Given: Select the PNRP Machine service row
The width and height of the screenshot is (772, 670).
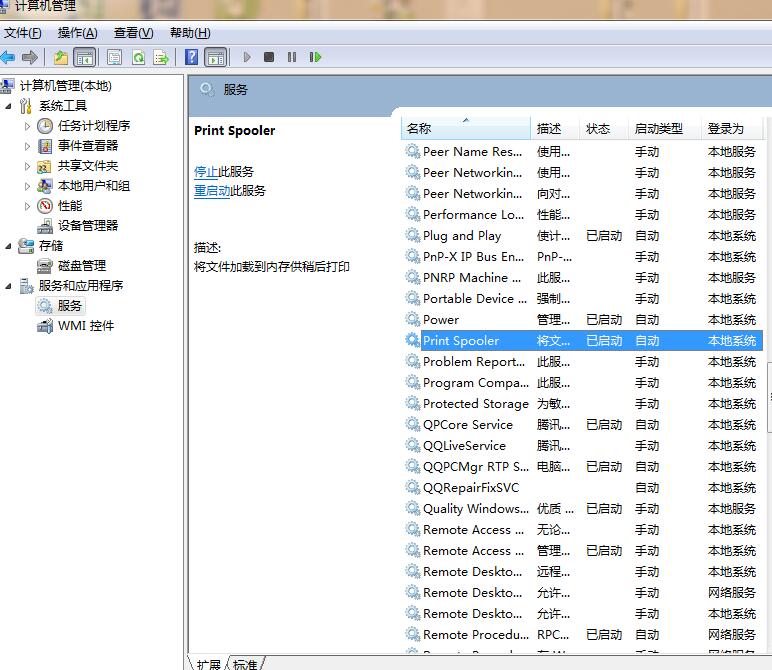Looking at the screenshot, I should [582, 278].
